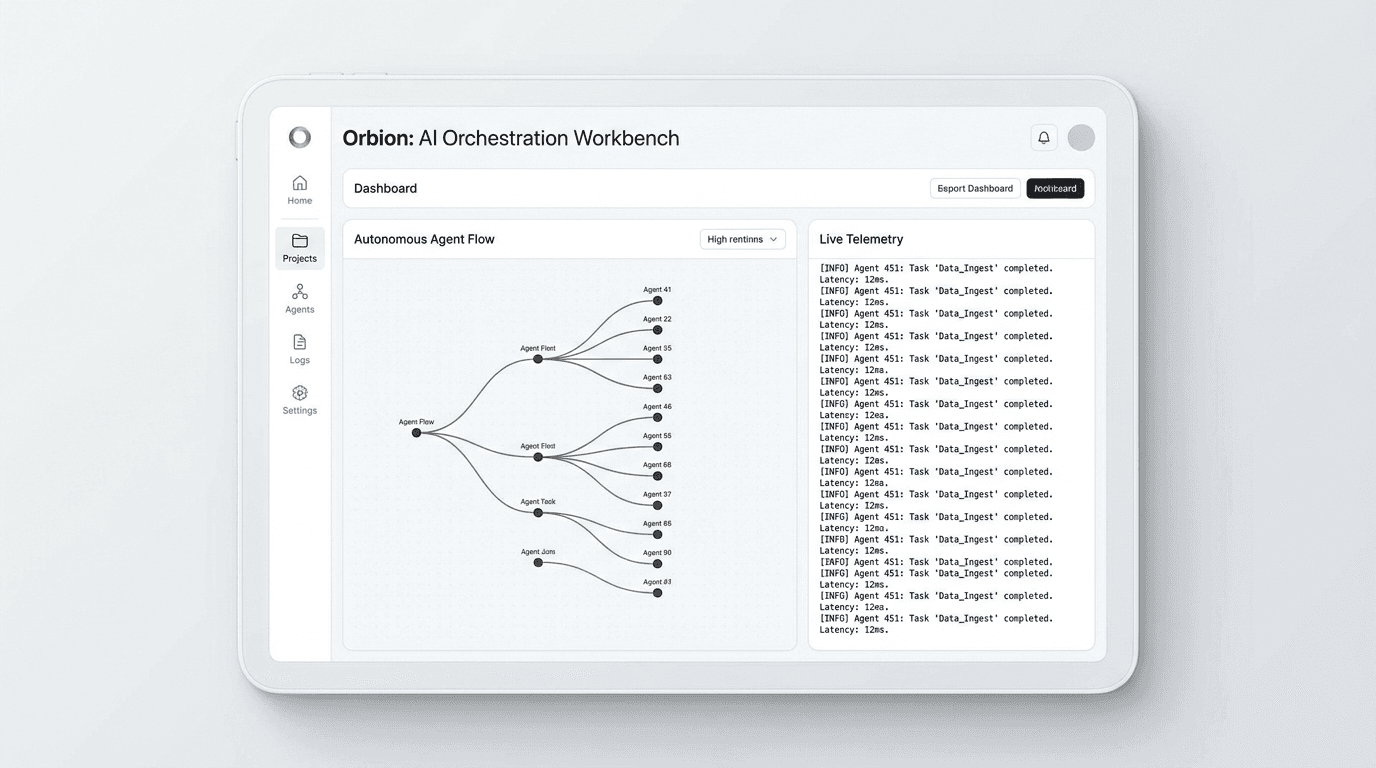
Task: Select the Projects folder icon
Action: pos(300,241)
